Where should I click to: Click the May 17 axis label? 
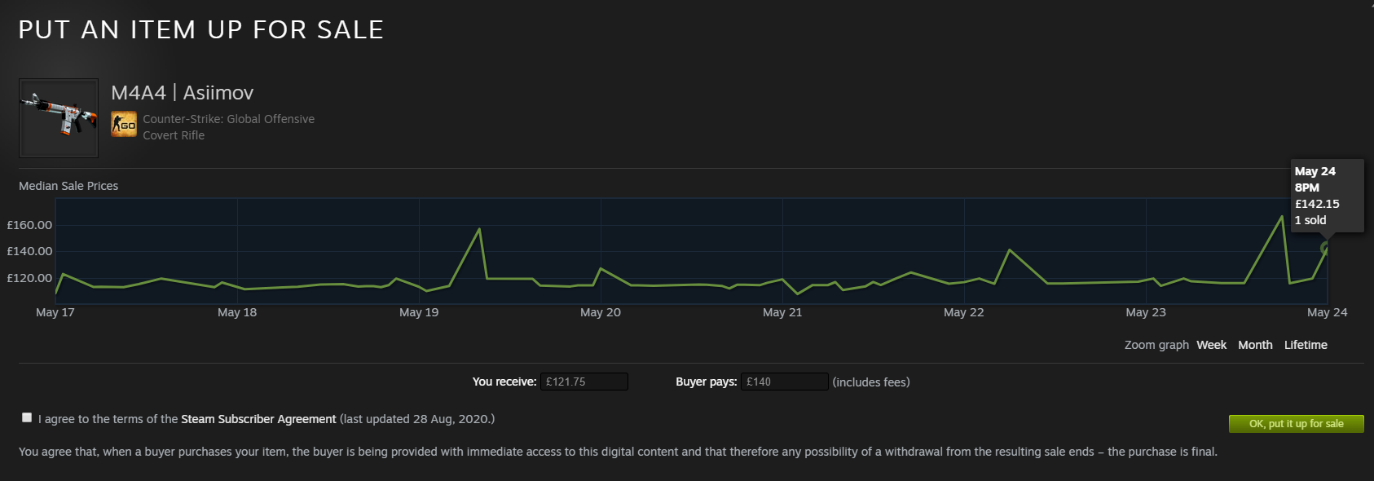tap(55, 313)
